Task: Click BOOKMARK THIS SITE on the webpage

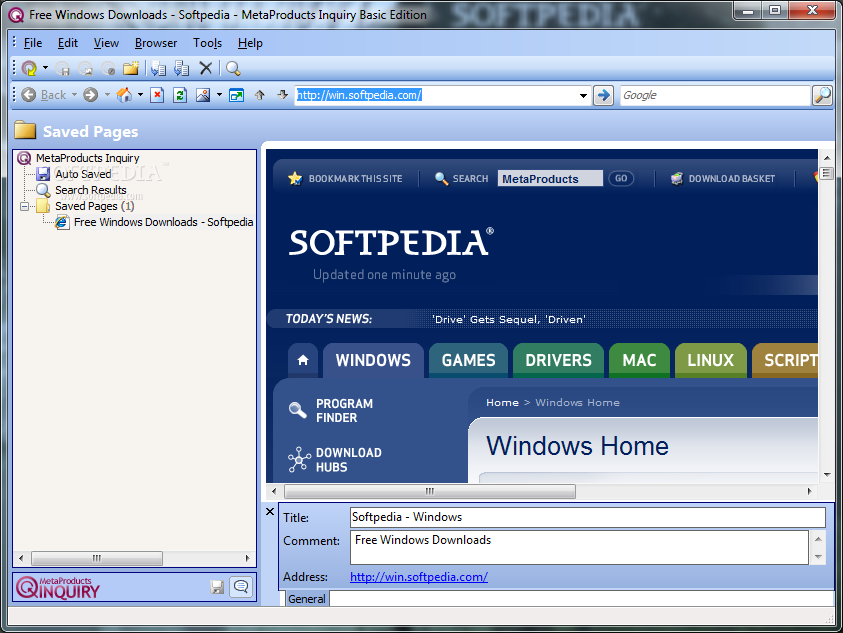Action: click(x=346, y=179)
